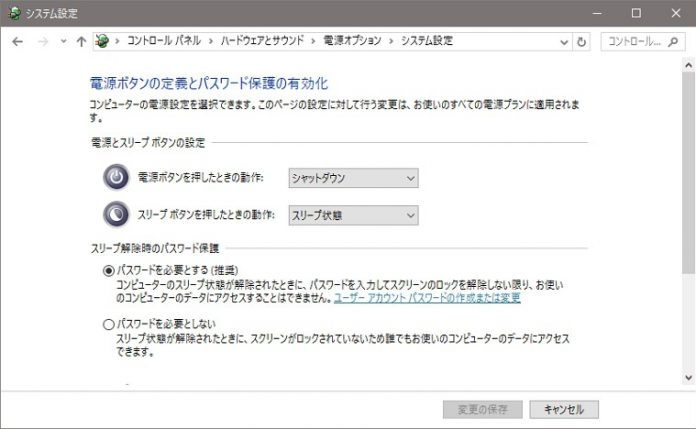
Task: Open 電源オプション breadcrumb
Action: point(352,41)
